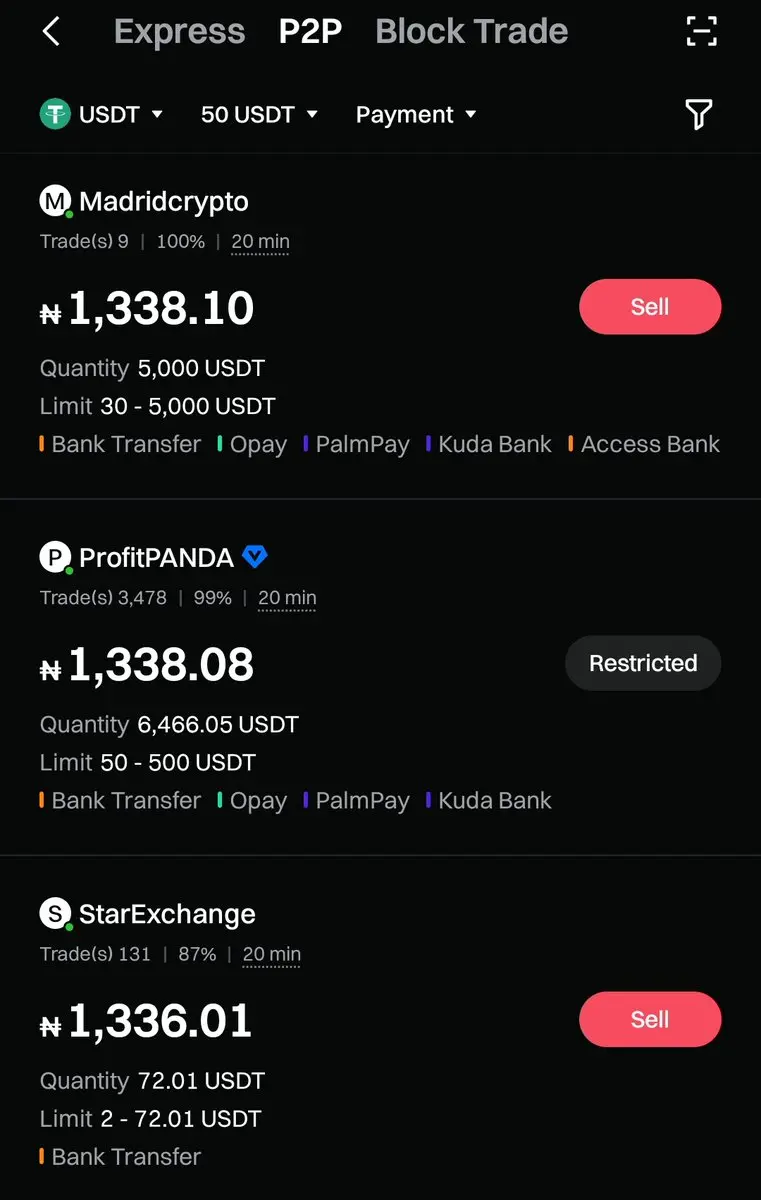
Task: Tap ProfitPANDA's blue verified diamond badge
Action: click(255, 557)
